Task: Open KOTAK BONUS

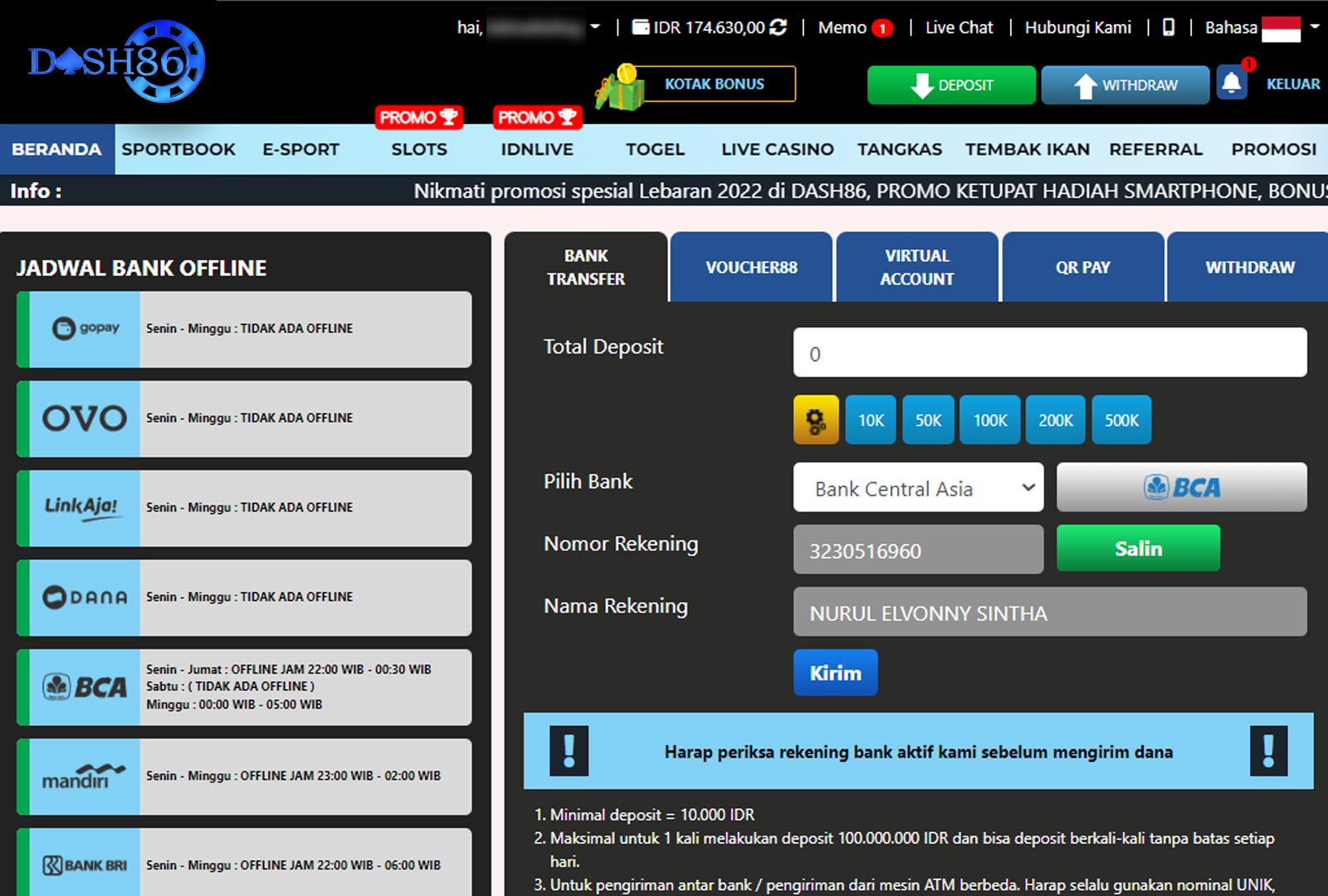Action: coord(715,84)
